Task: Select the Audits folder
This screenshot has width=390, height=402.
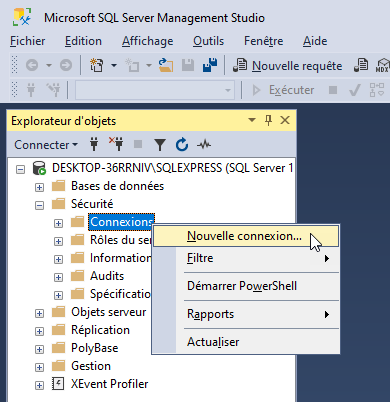Action: pos(107,276)
